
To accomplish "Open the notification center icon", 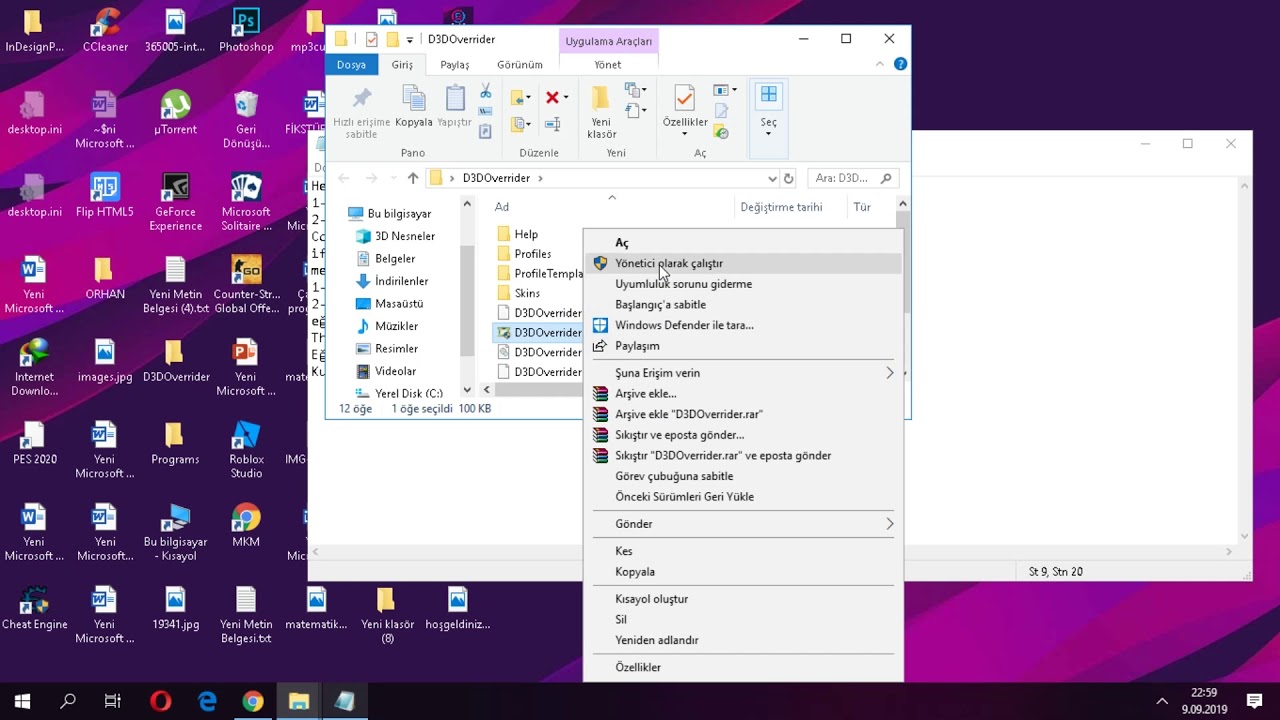I will [1254, 701].
